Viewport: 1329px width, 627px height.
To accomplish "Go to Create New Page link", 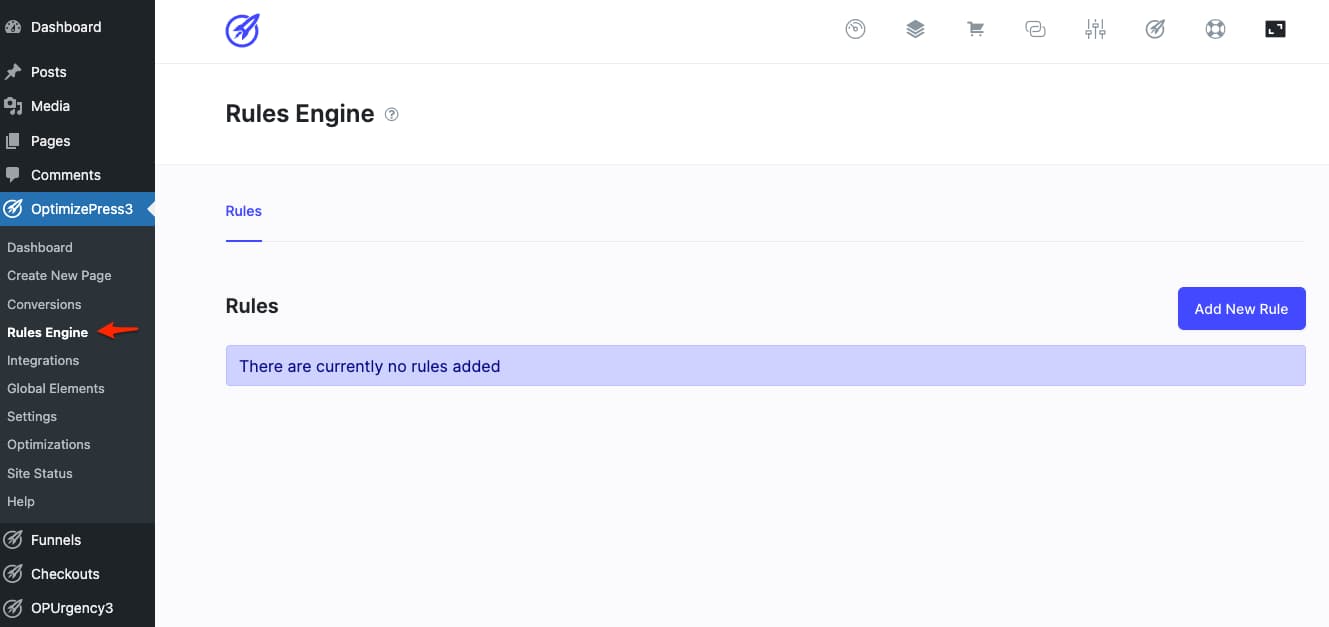I will click(59, 275).
